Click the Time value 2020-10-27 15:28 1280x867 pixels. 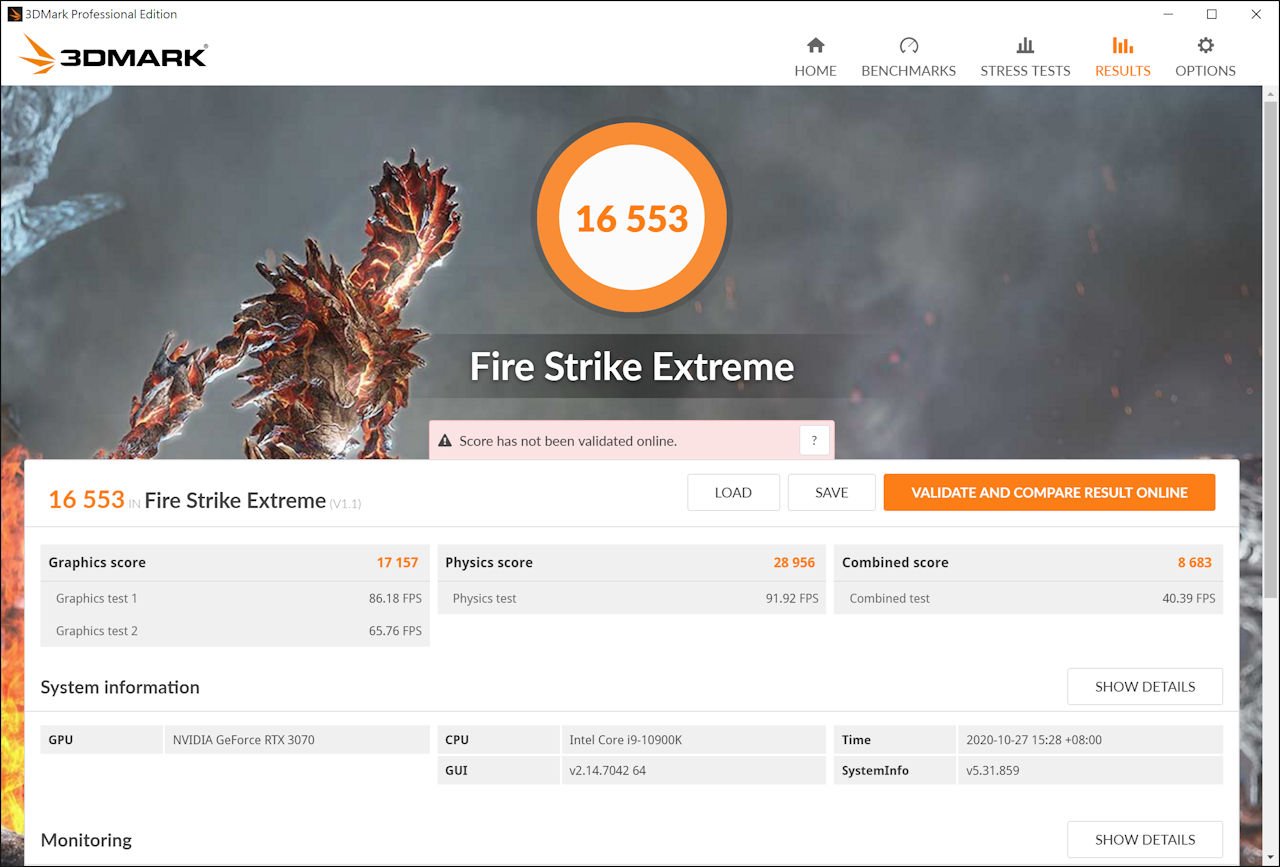[1034, 740]
